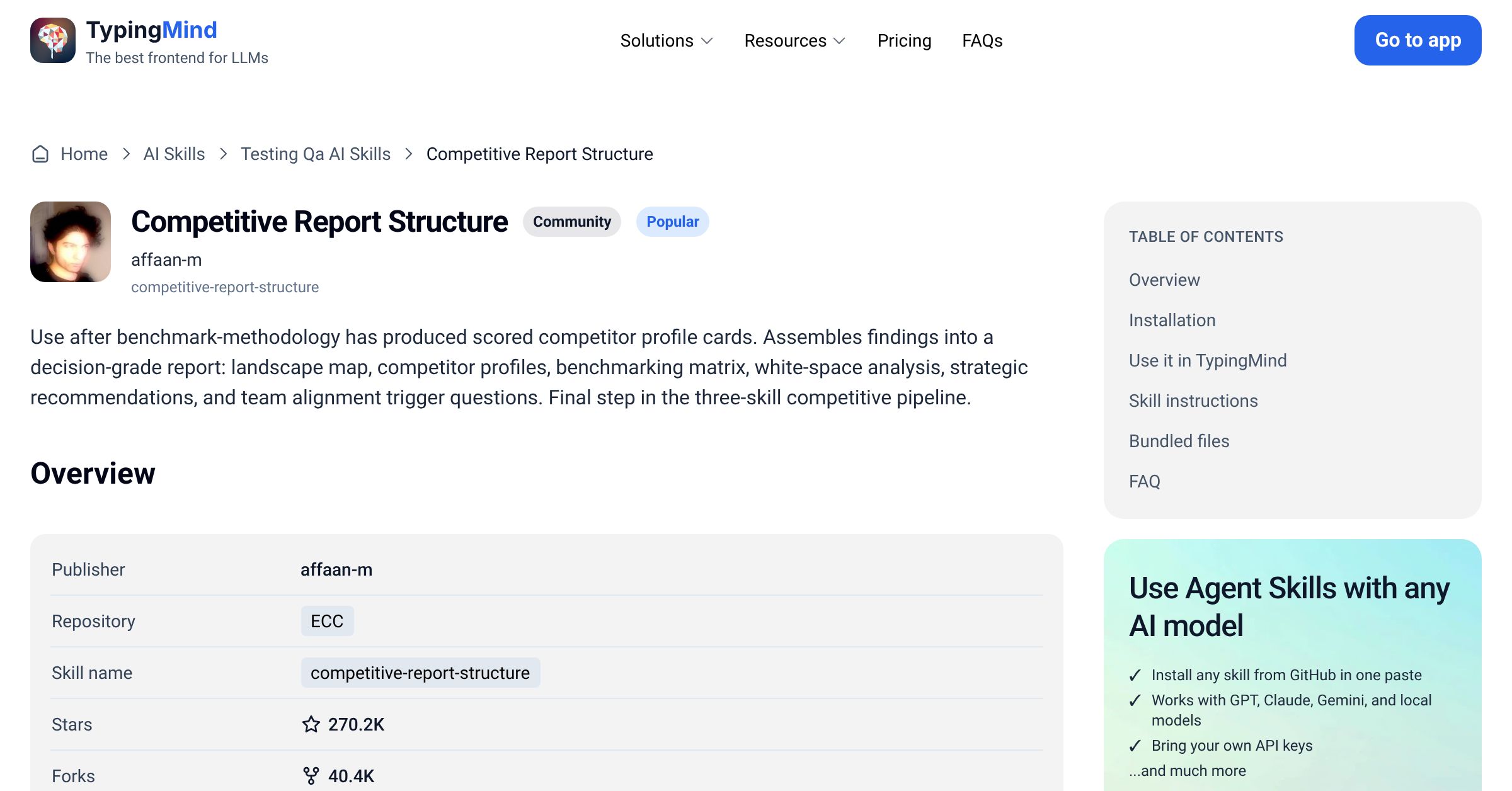Navigate to Testing Qa AI Skills breadcrumb
This screenshot has width=1512, height=791.
(316, 154)
